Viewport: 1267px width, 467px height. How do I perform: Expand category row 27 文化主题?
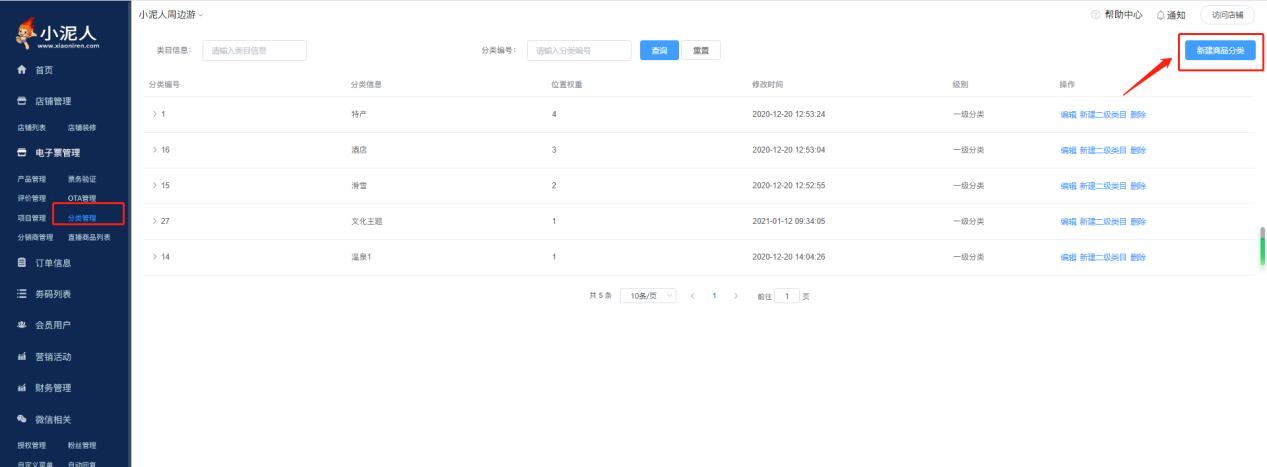(155, 221)
